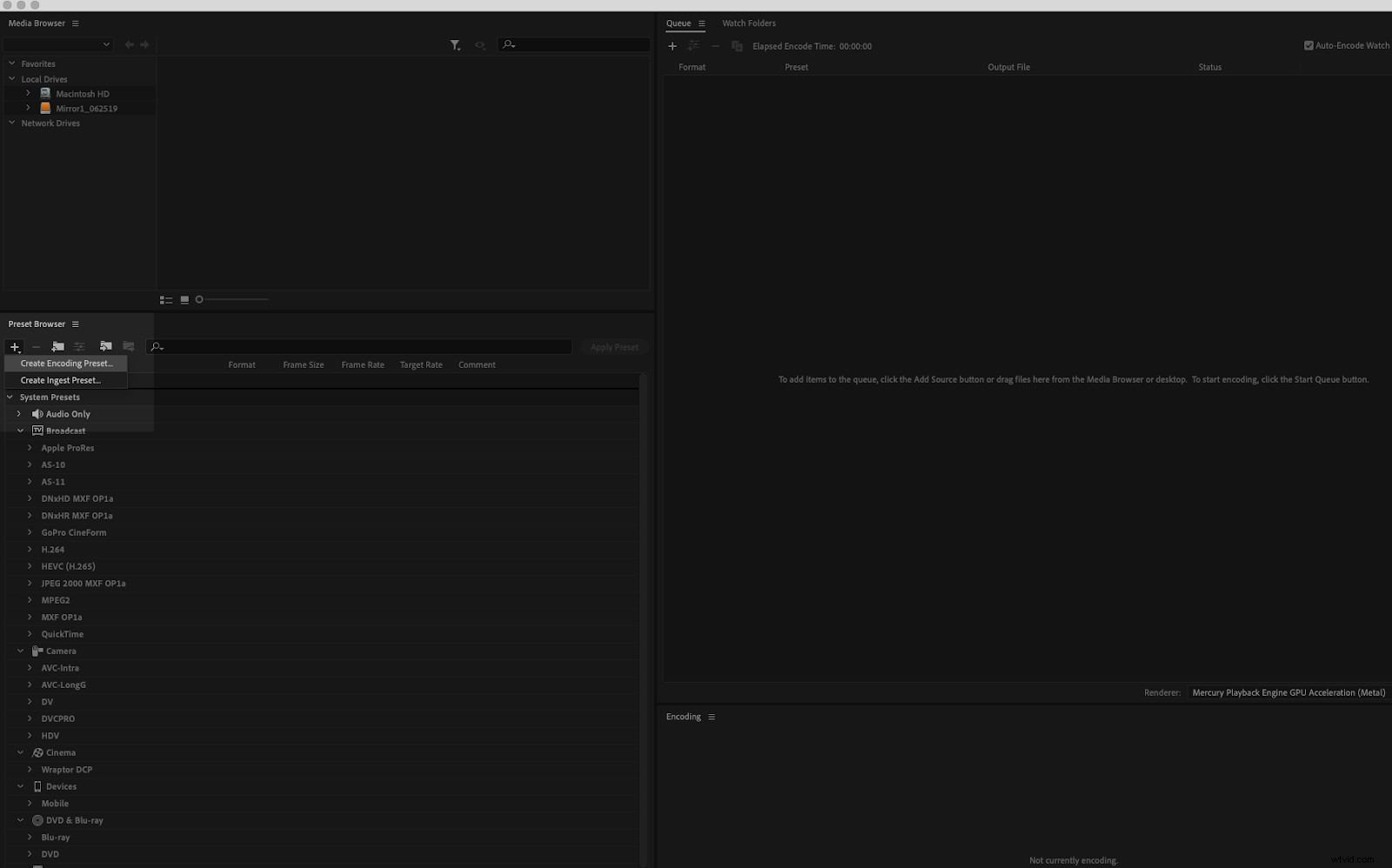Open the Encoding panel menu
Screen dimensions: 1392x868
tap(711, 717)
